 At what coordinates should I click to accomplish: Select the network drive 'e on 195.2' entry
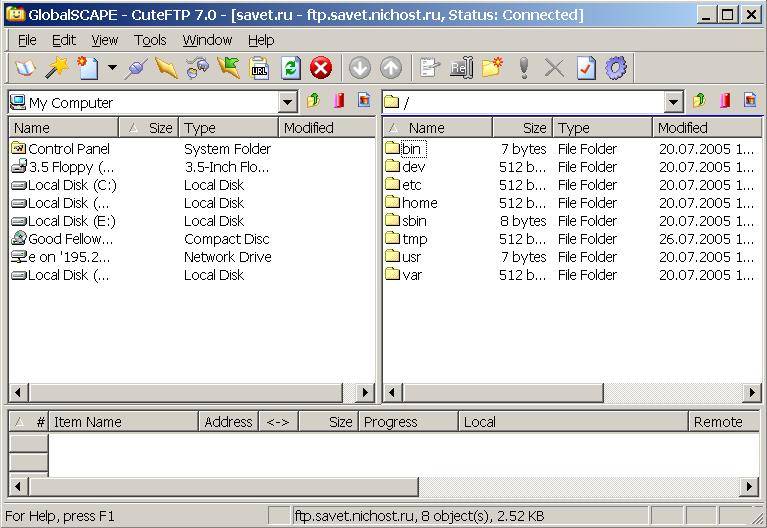(61, 257)
